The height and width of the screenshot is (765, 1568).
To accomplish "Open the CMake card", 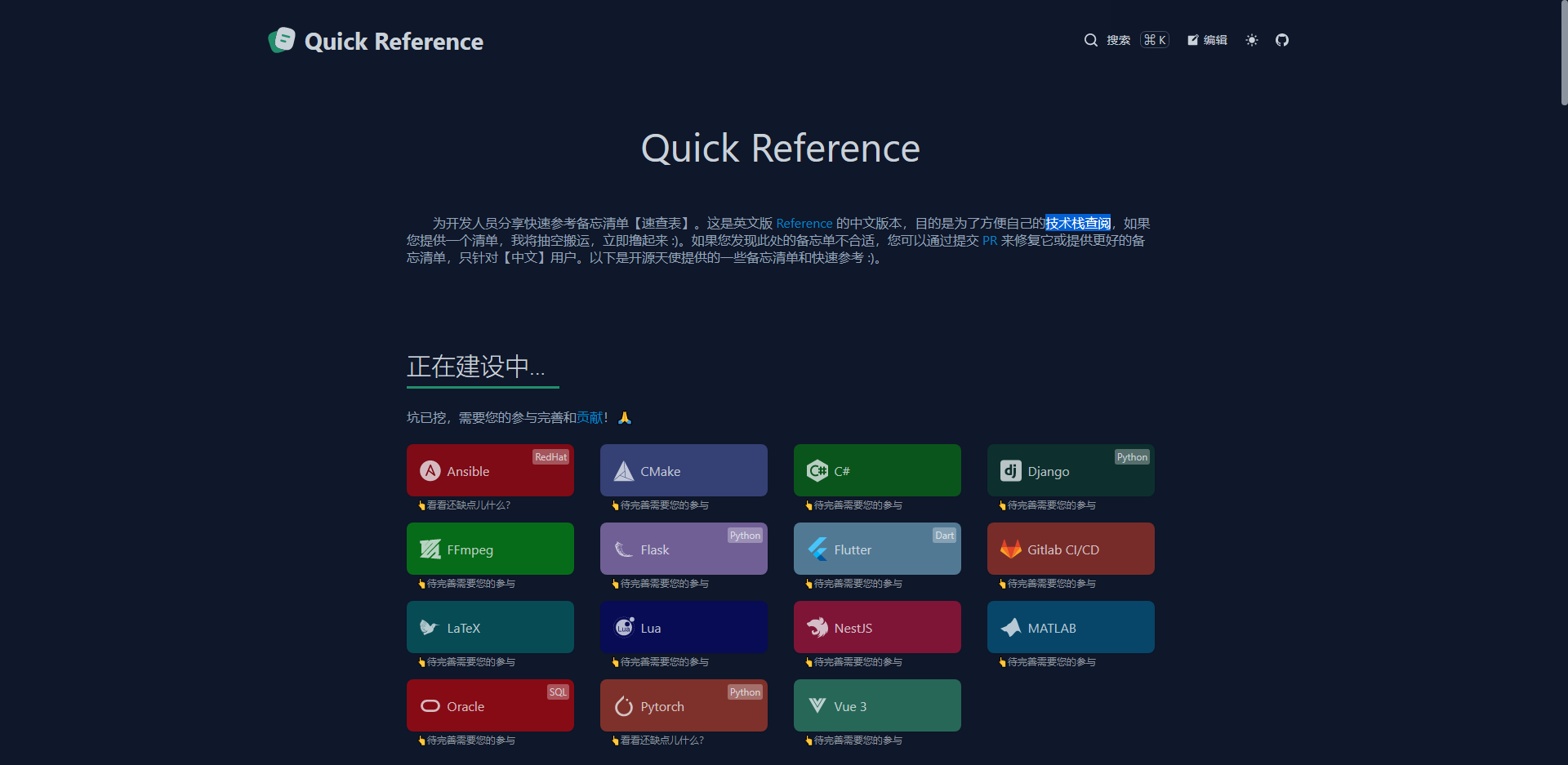I will pyautogui.click(x=684, y=470).
